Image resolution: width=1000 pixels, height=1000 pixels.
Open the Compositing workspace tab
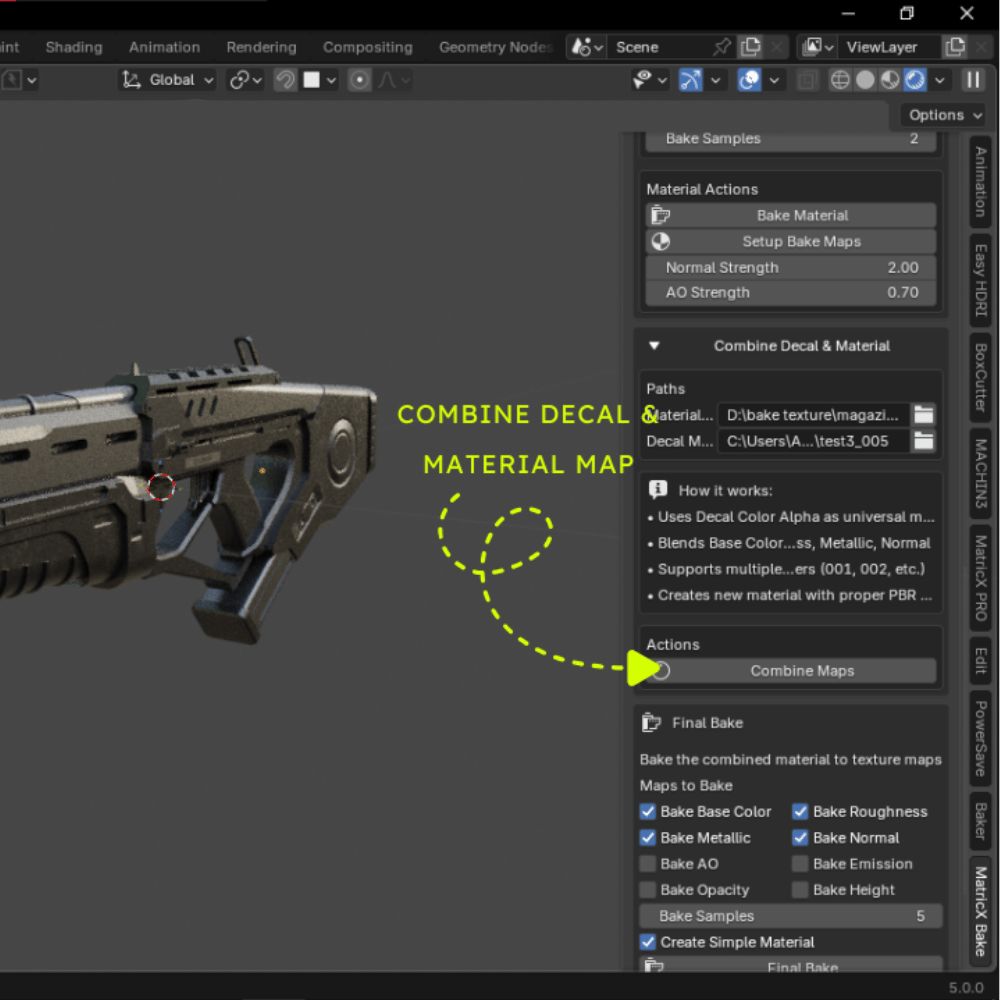(x=367, y=47)
